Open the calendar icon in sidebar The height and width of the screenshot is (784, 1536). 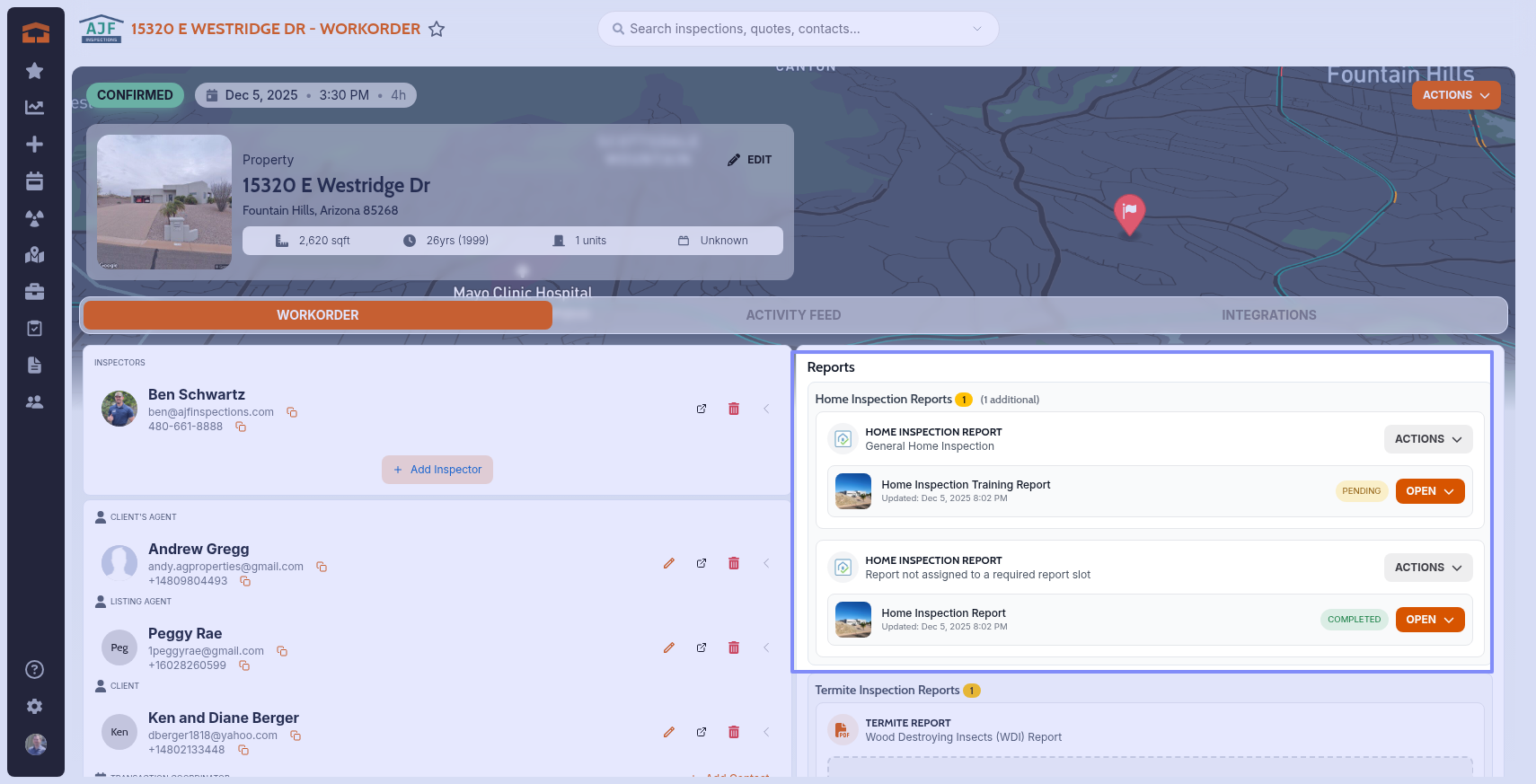click(35, 181)
